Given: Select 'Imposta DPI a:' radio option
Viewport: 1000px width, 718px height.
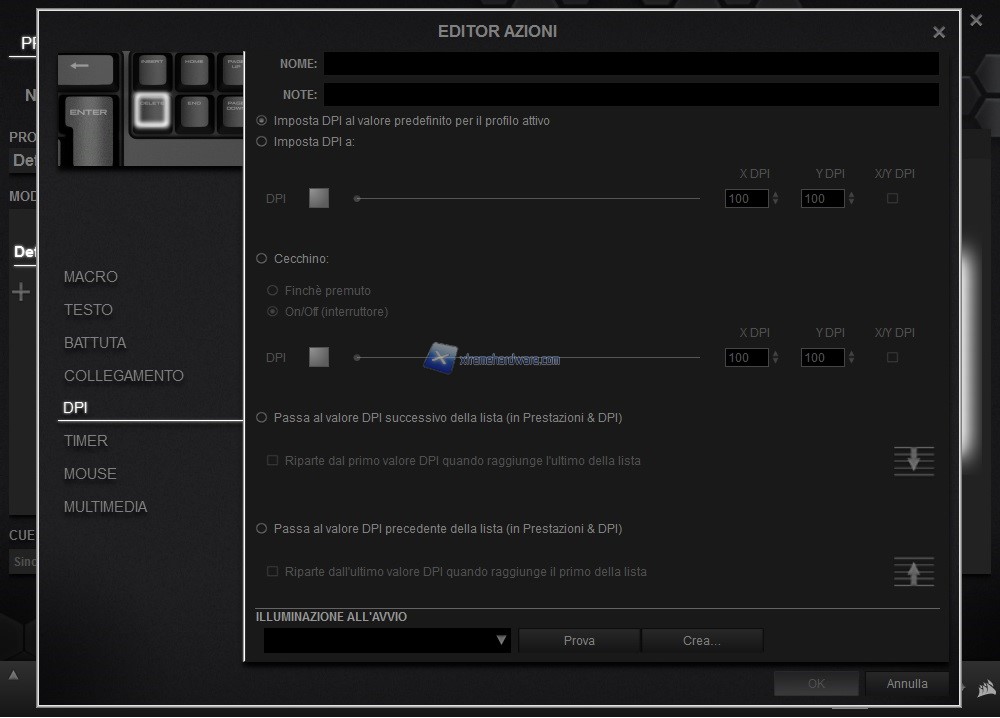Looking at the screenshot, I should tap(262, 142).
